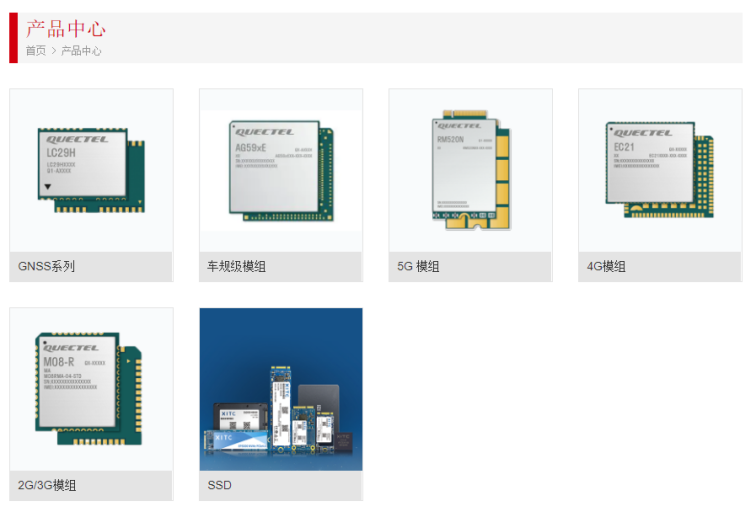
Task: Open the LC29H GNSS module image
Action: click(x=91, y=170)
